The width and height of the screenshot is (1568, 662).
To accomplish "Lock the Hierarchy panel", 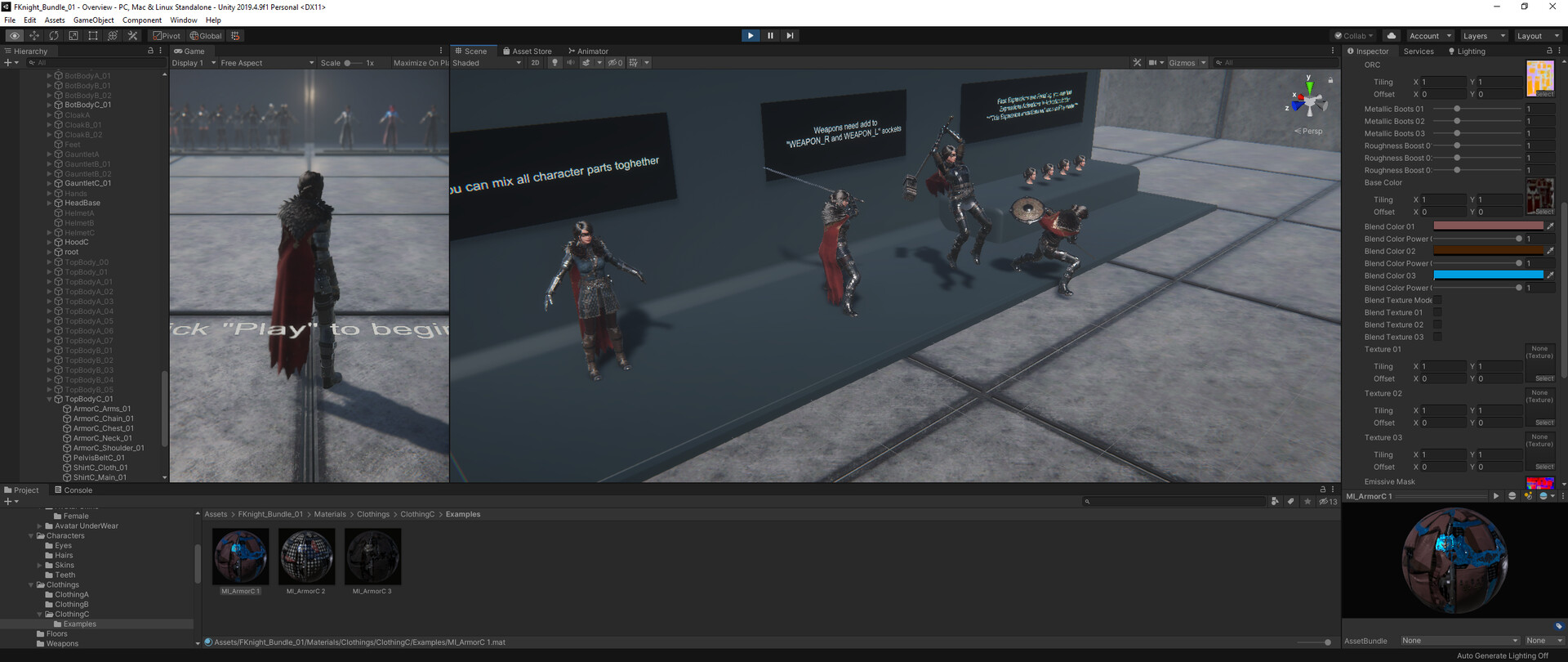I will click(x=150, y=51).
